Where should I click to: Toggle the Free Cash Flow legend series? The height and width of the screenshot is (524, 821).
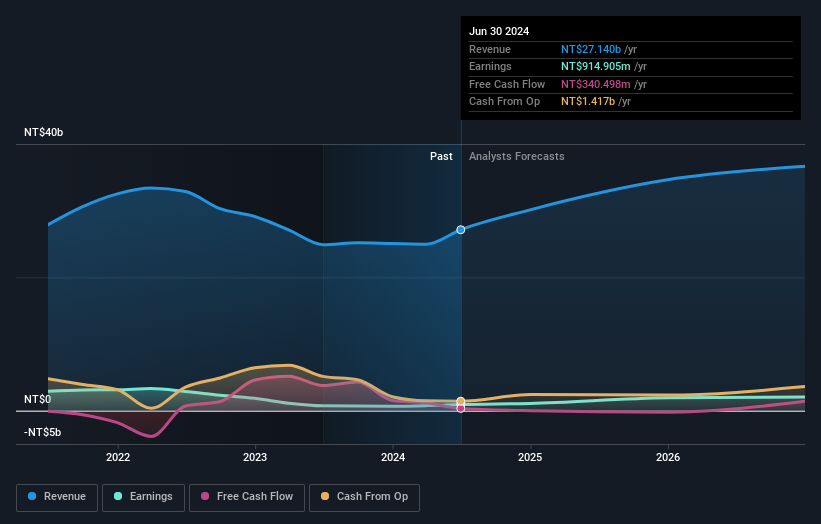[x=247, y=497]
